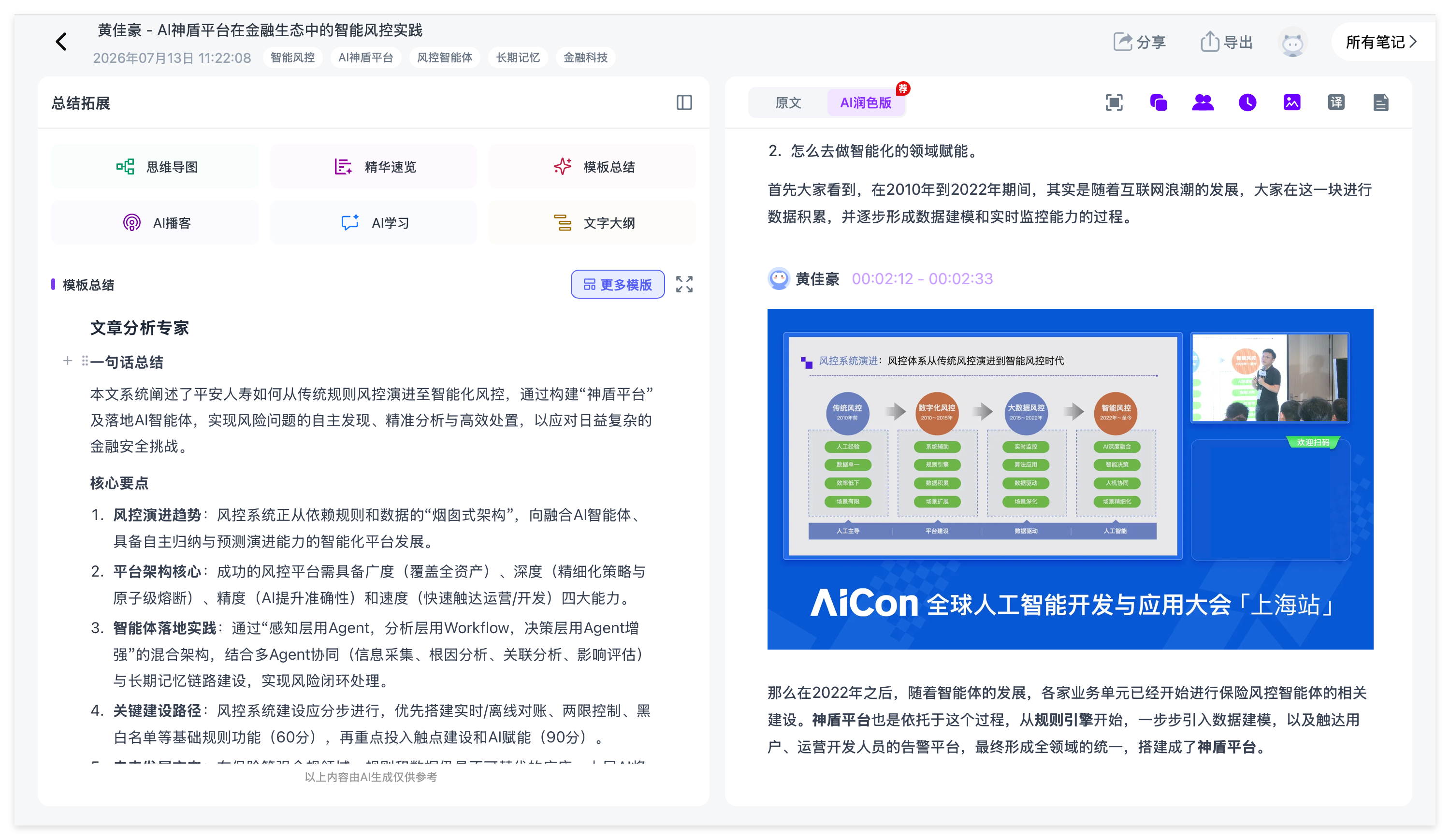Click the focus frame scan icon

click(1114, 102)
